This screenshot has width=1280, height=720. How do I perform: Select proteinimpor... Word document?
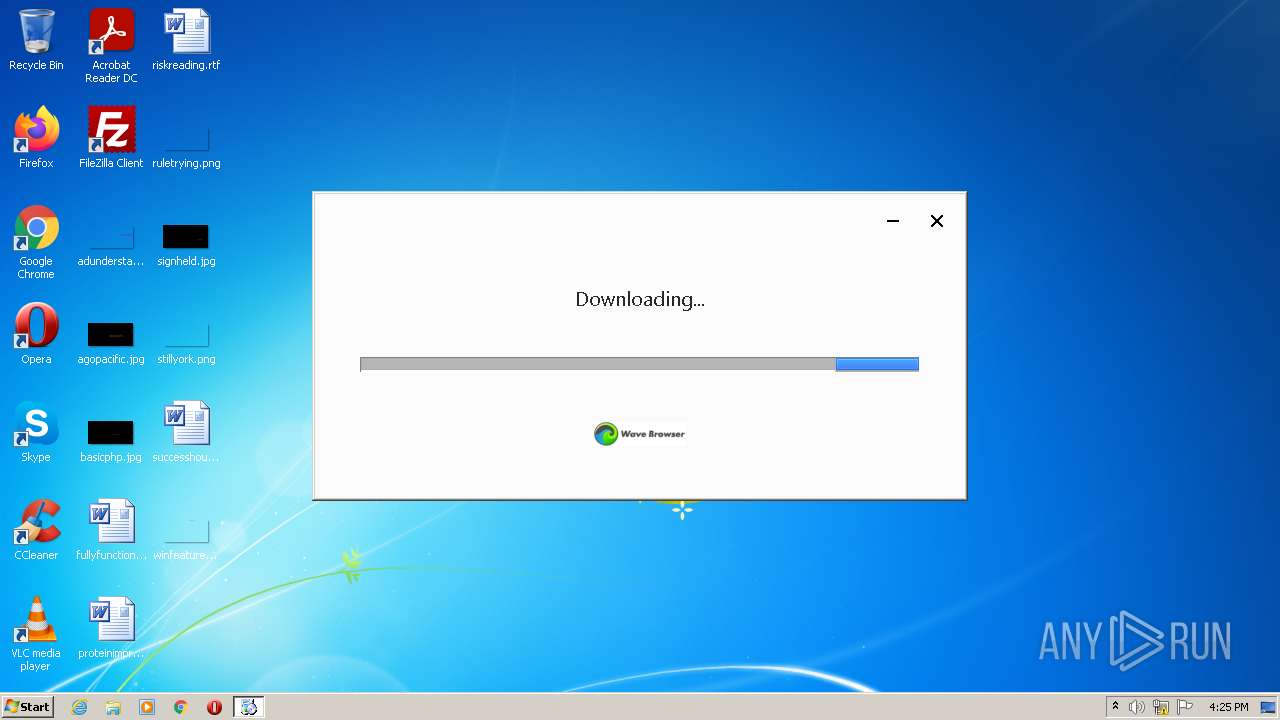pos(111,628)
